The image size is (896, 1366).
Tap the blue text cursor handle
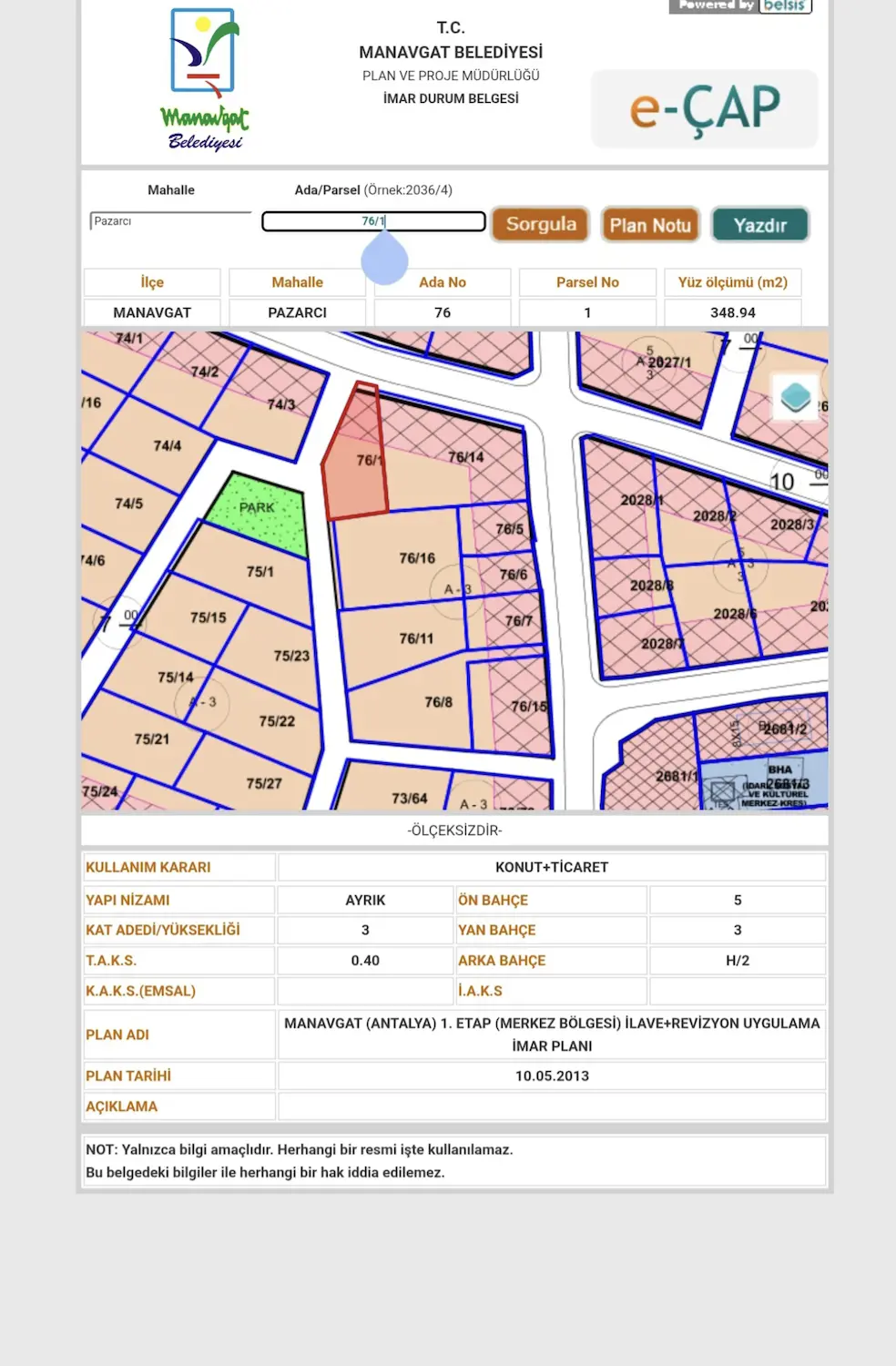tap(384, 259)
